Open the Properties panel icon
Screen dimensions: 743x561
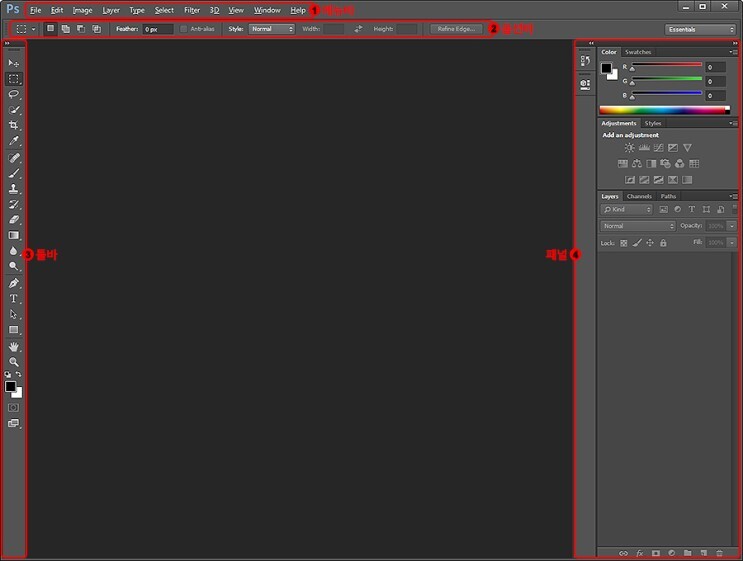[585, 84]
